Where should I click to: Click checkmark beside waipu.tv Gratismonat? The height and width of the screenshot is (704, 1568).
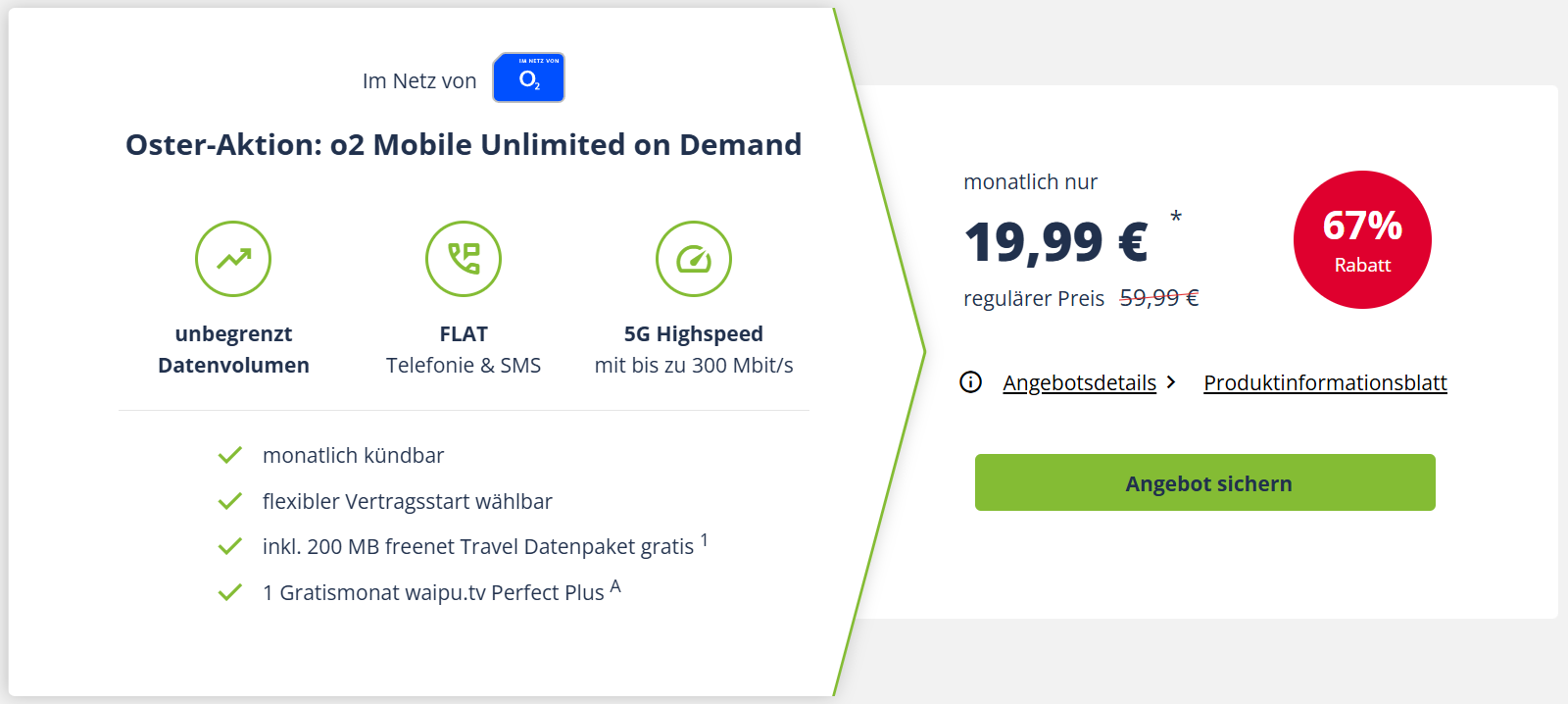pyautogui.click(x=230, y=592)
